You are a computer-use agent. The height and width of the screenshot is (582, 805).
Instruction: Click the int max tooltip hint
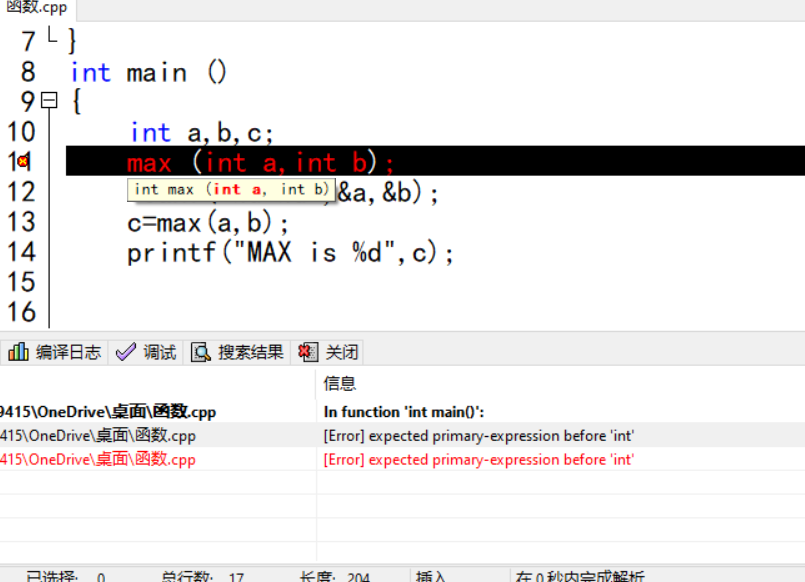click(232, 190)
